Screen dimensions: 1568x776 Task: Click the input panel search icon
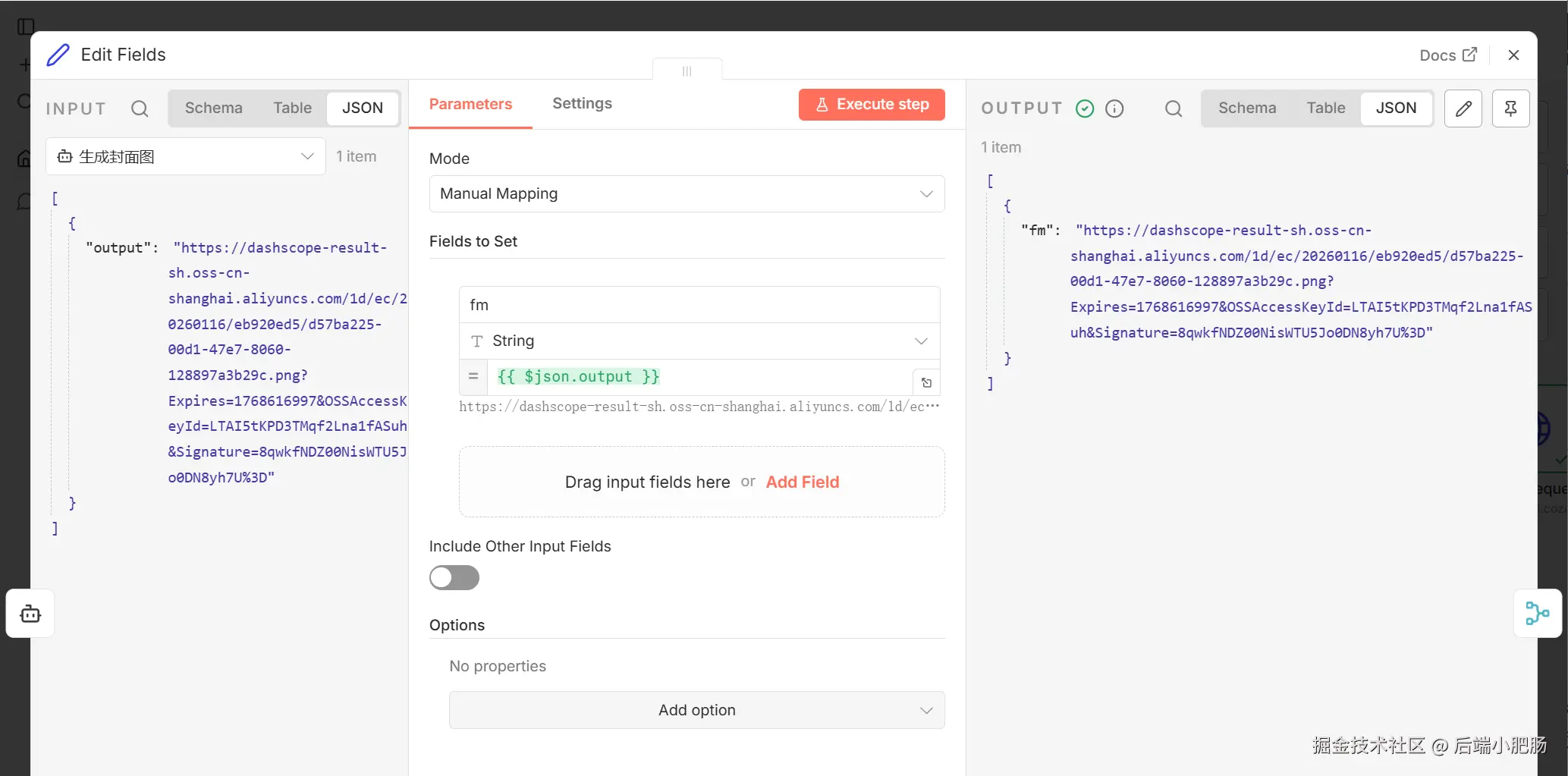click(140, 108)
